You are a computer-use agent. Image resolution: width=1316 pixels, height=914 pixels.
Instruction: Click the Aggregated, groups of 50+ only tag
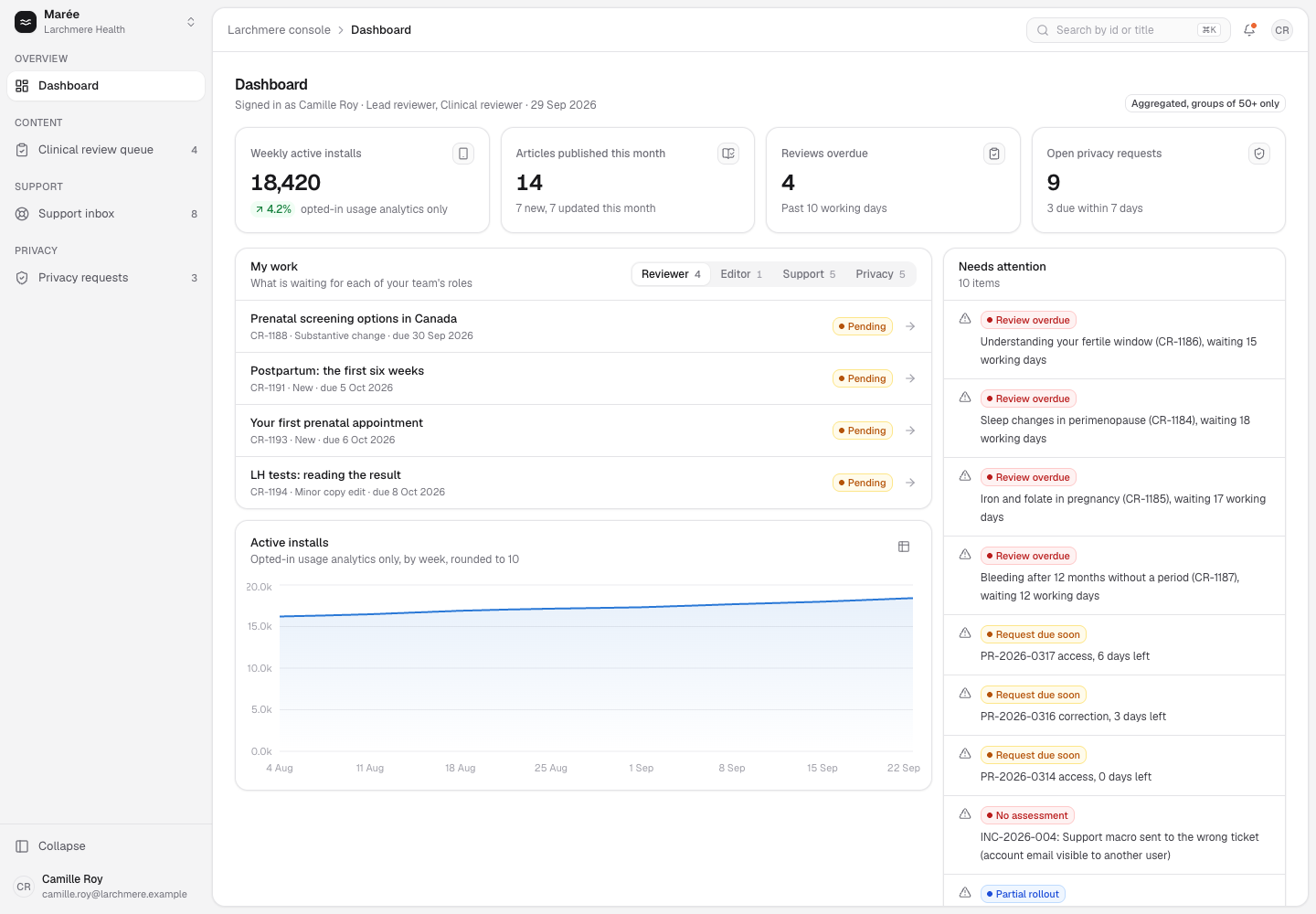click(x=1205, y=103)
